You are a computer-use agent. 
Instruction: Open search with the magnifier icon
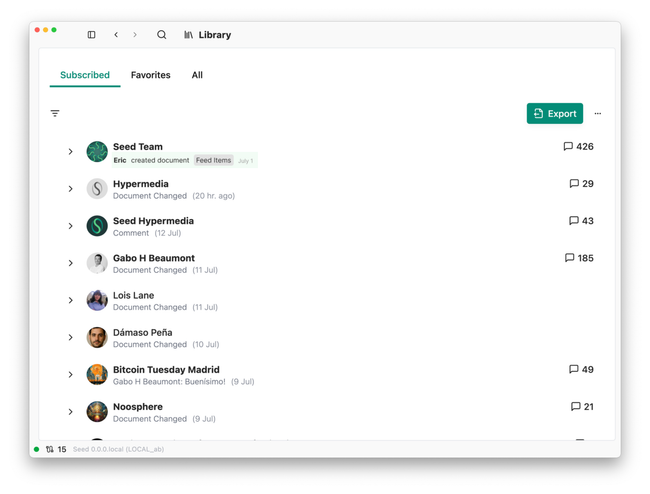[x=161, y=35]
